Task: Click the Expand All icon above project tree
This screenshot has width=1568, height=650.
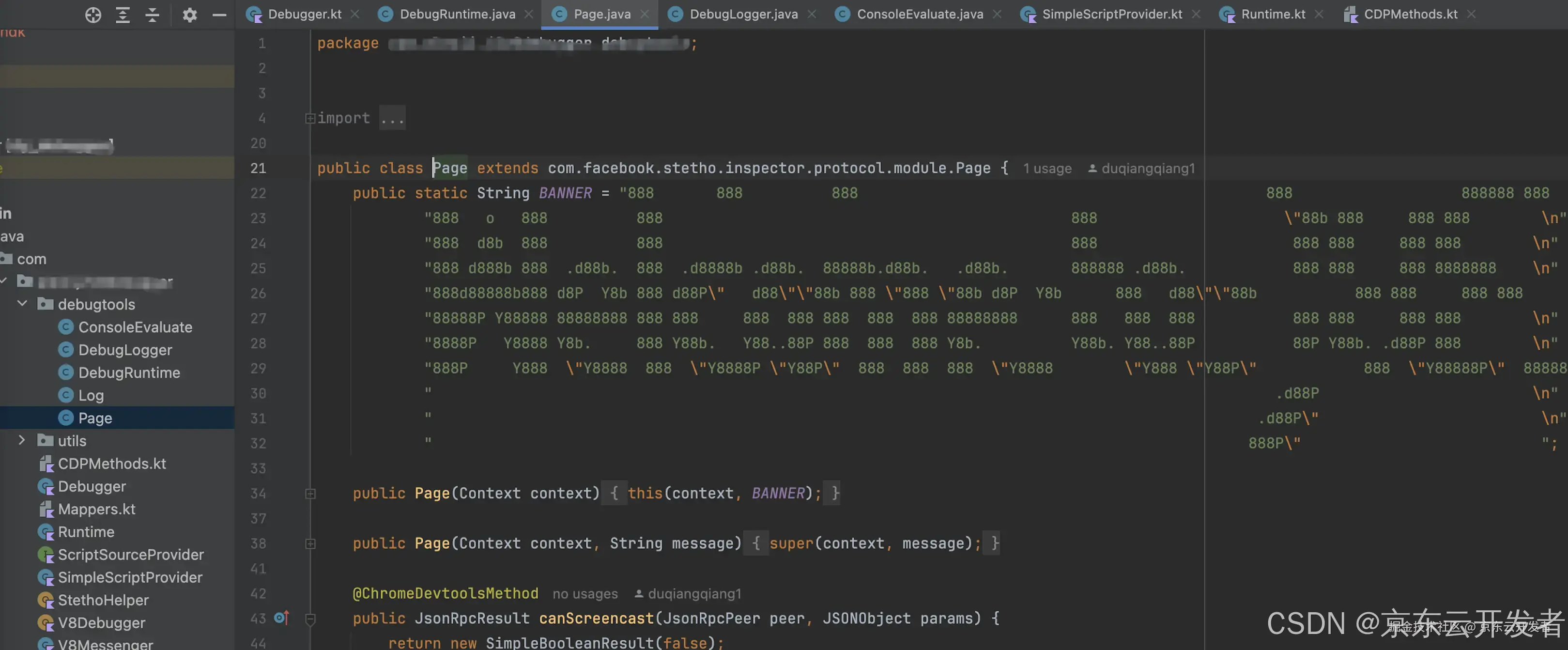Action: 123,15
